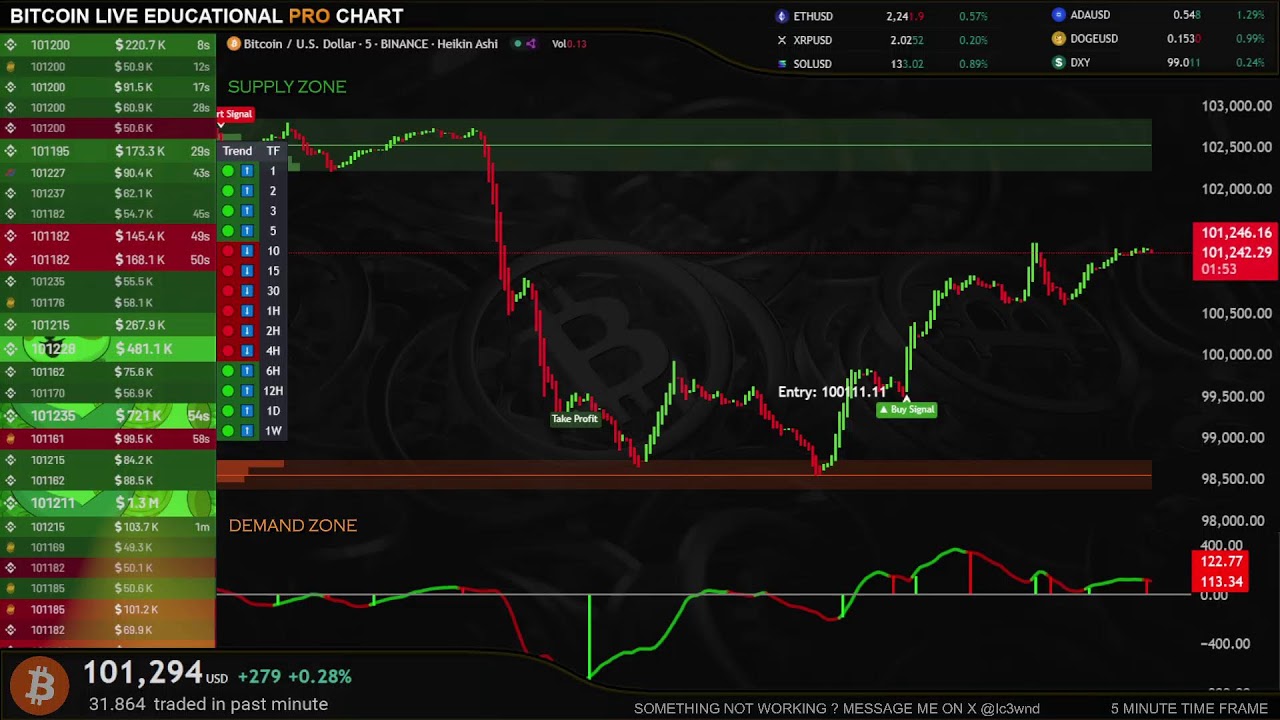
Task: Click the large Bitcoin logo beside 101,294
Action: pos(40,686)
